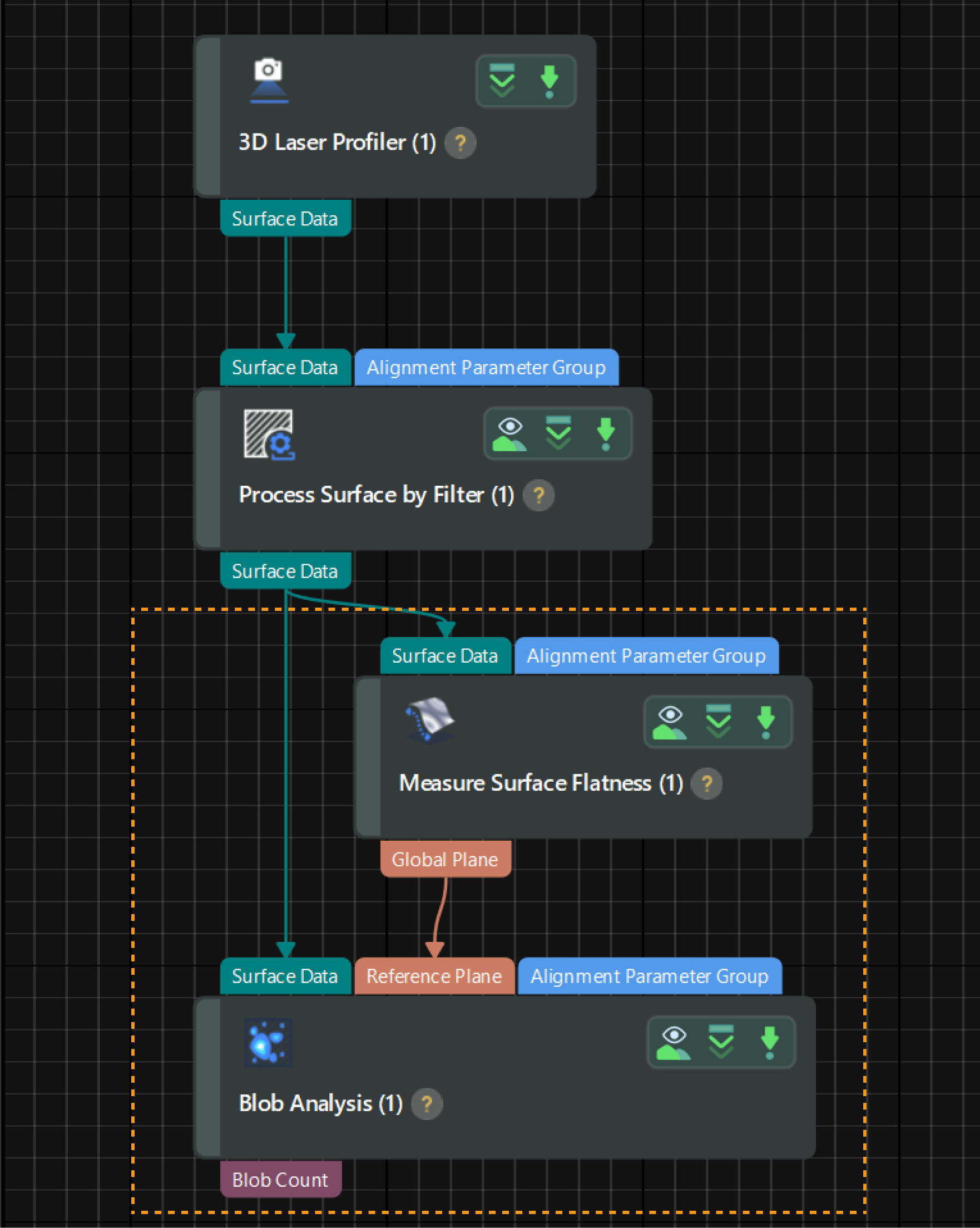This screenshot has width=980, height=1228.
Task: Click the 3D Laser Profiler camera icon
Action: 269,80
